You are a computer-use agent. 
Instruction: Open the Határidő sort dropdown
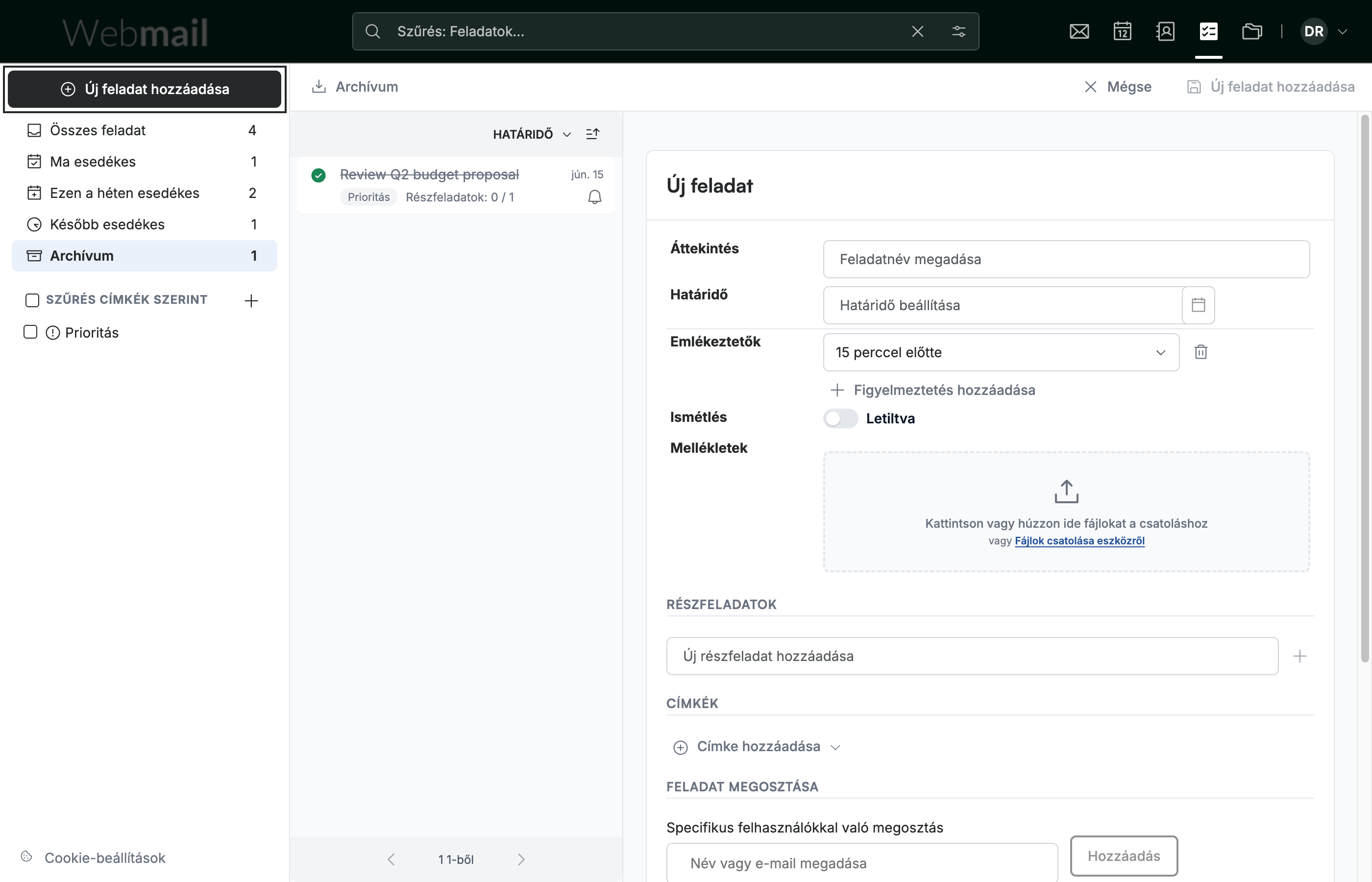coord(532,135)
